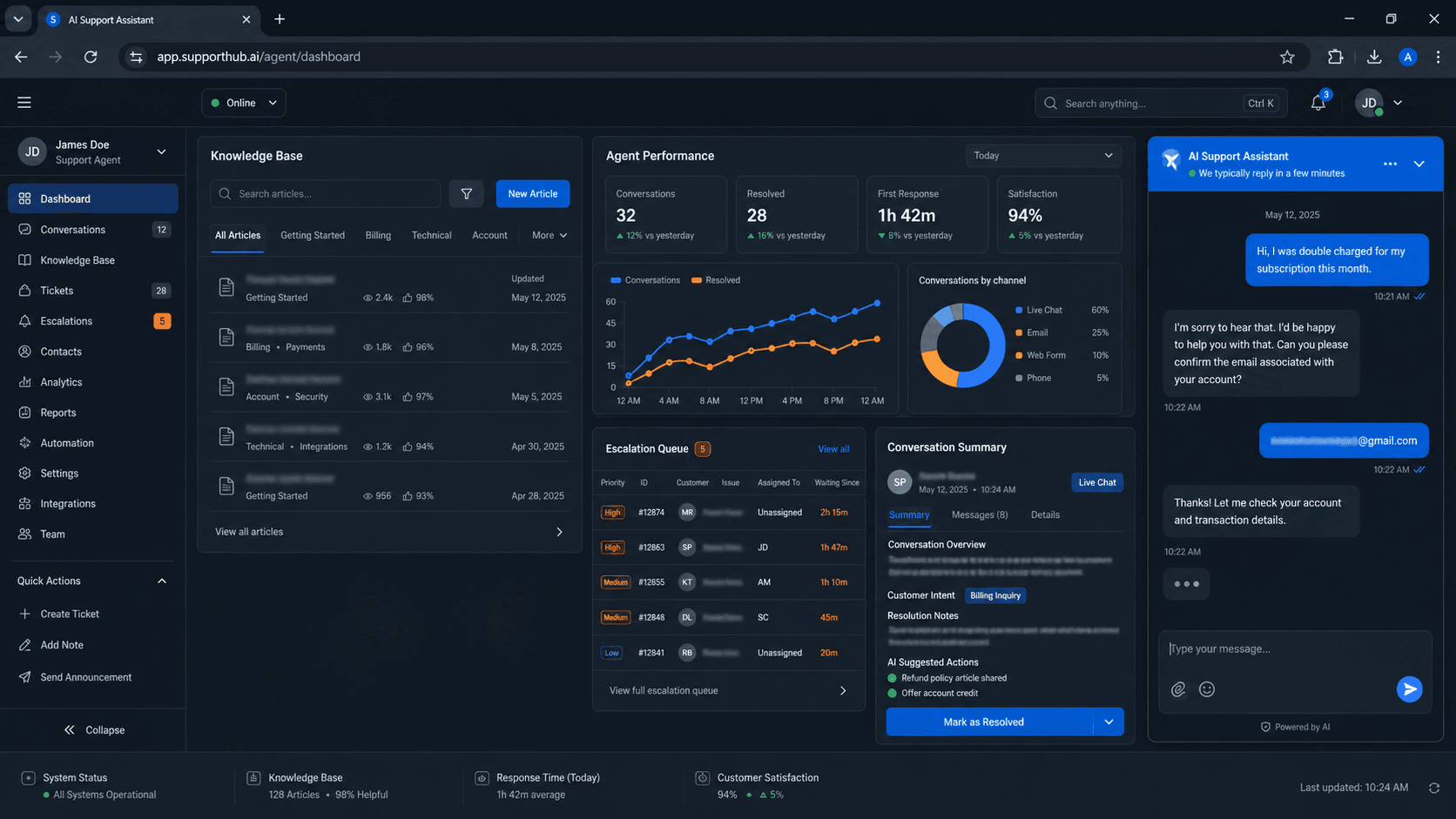Open Integrations in the sidebar
The height and width of the screenshot is (819, 1456).
pyautogui.click(x=93, y=504)
